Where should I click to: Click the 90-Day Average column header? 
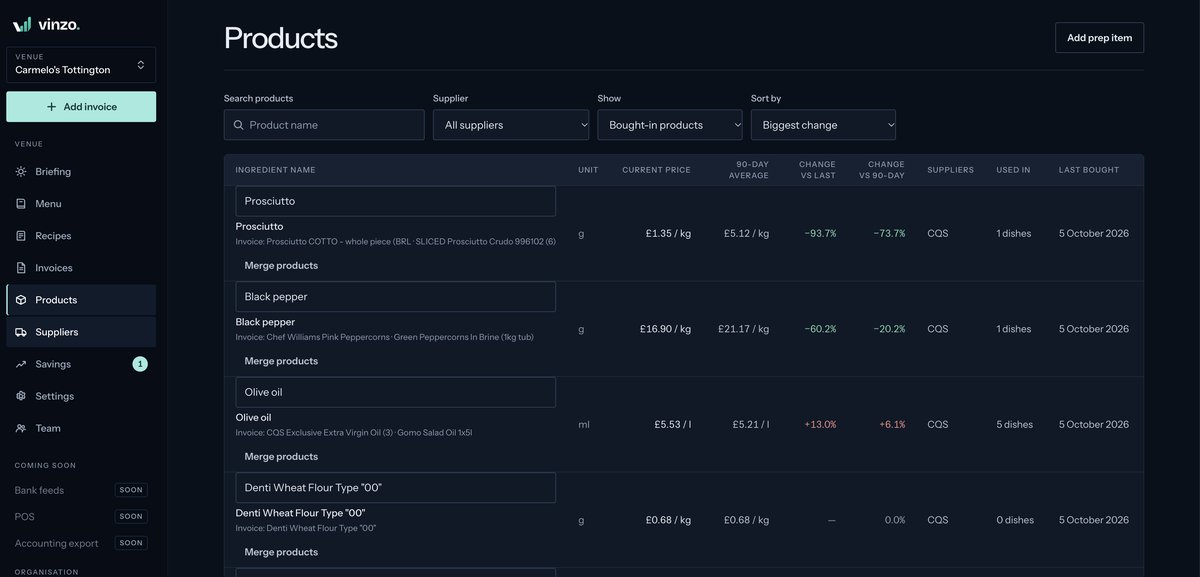coord(749,170)
